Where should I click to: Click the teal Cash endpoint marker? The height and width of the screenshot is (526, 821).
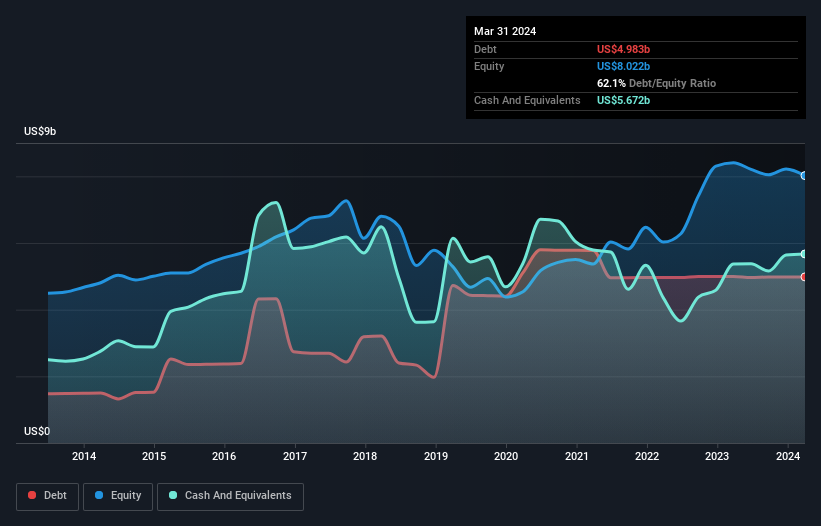click(804, 254)
